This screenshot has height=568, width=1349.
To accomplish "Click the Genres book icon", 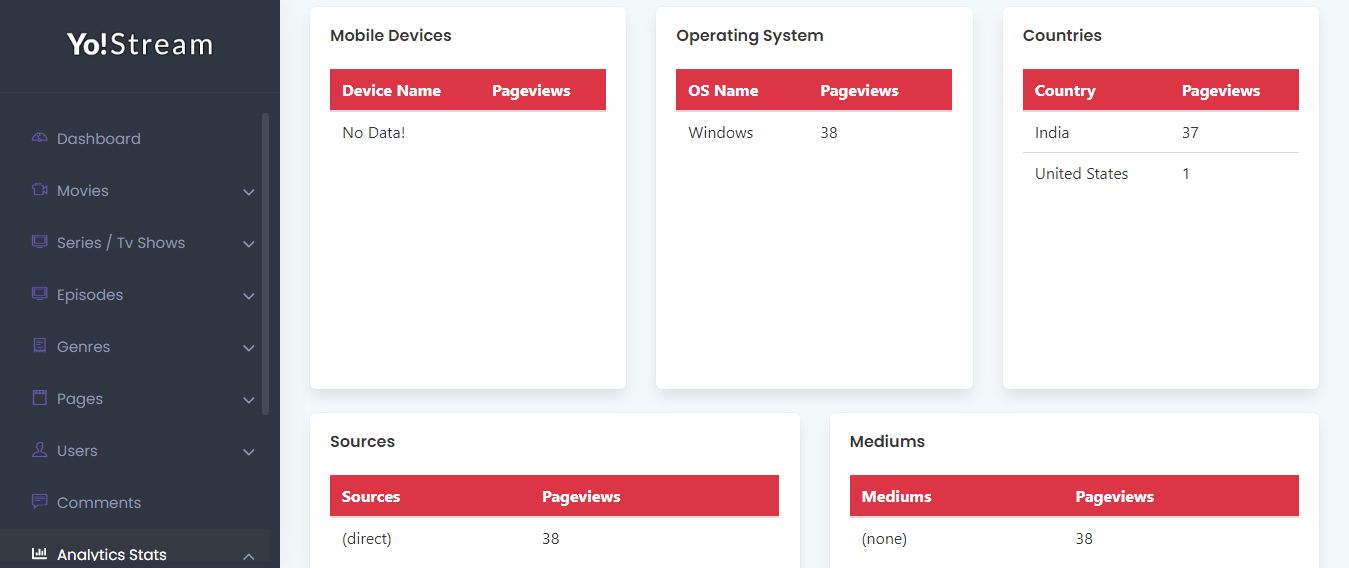I will [40, 346].
